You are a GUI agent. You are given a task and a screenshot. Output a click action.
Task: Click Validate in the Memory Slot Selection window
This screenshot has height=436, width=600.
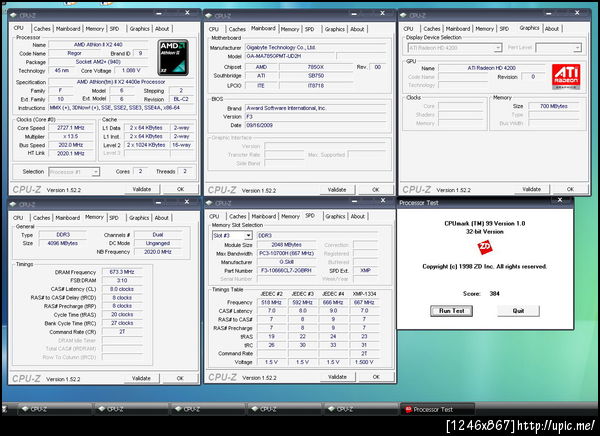[x=338, y=377]
